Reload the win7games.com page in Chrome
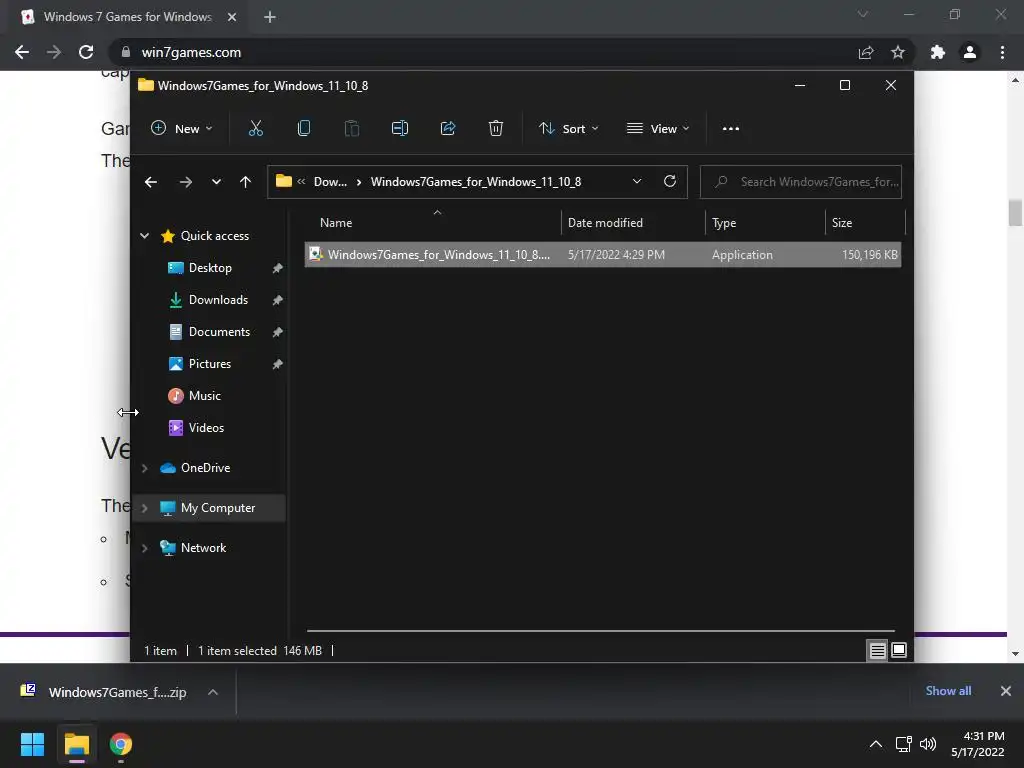1024x768 pixels. pyautogui.click(x=86, y=52)
